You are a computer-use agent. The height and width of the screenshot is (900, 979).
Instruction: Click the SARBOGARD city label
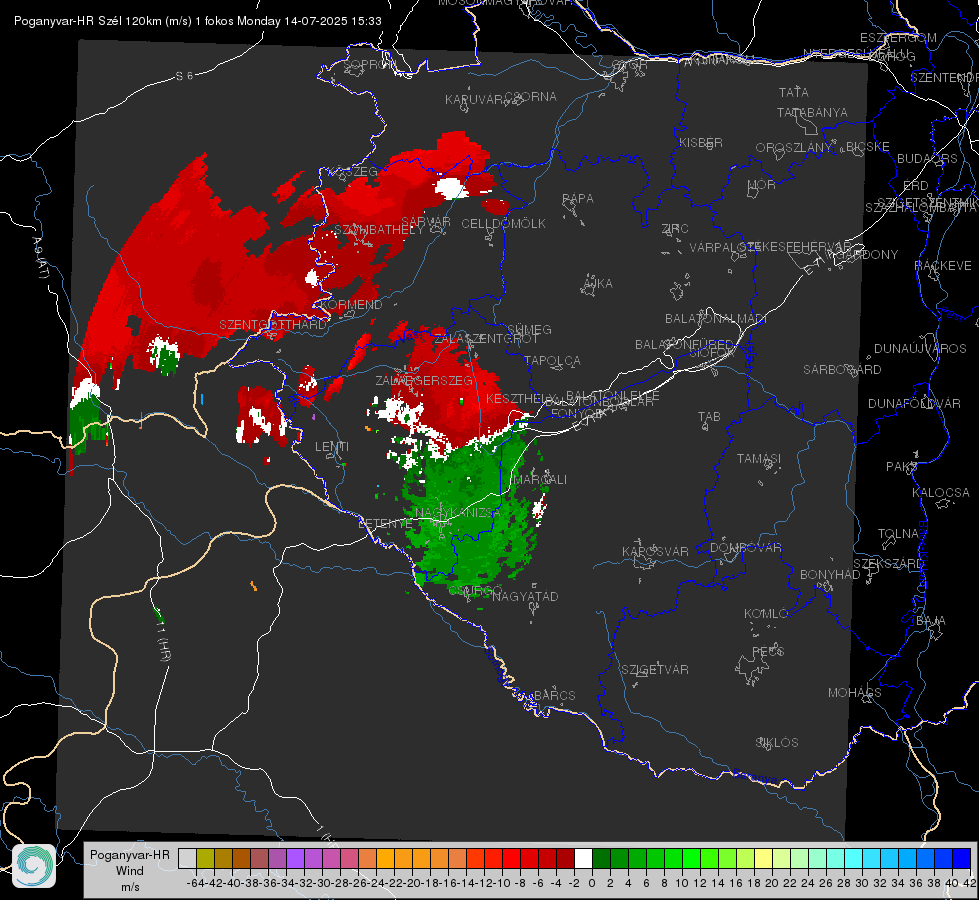pos(842,370)
